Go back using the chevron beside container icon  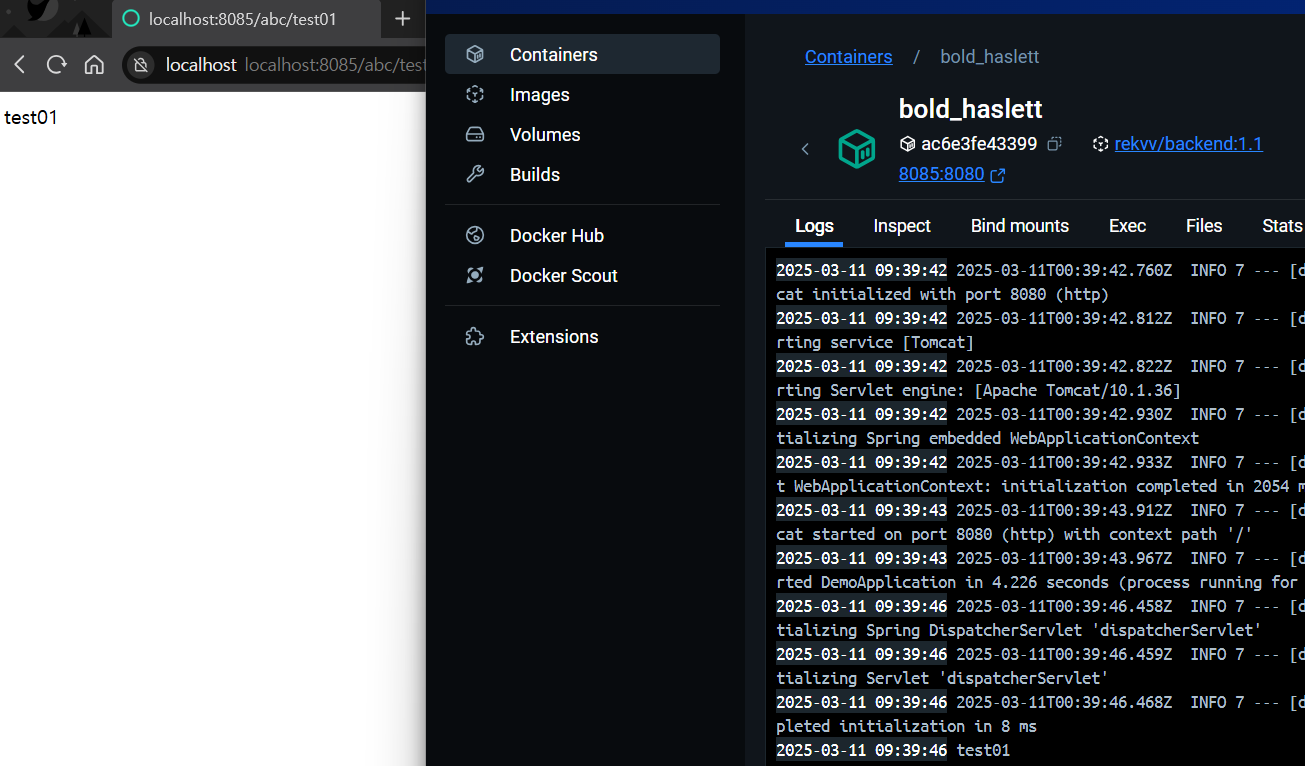tap(805, 149)
